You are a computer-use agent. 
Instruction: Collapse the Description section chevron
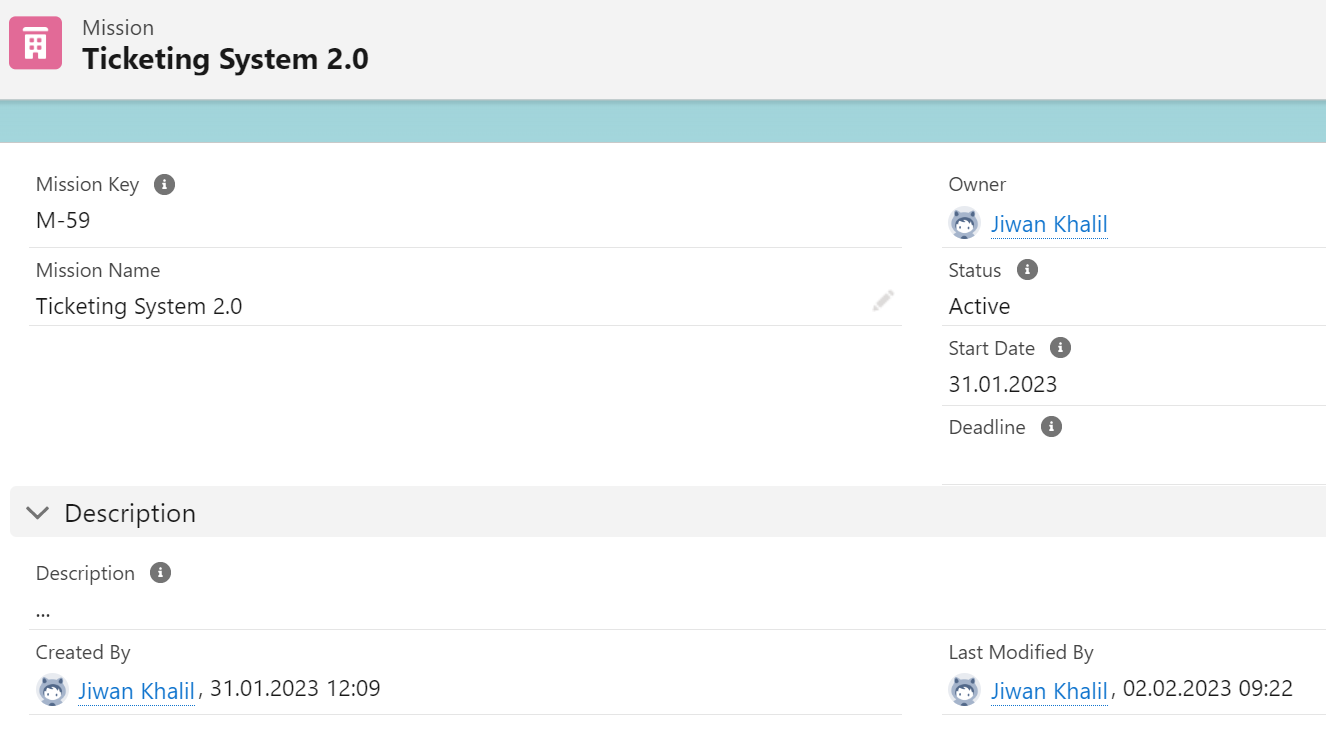pyautogui.click(x=38, y=513)
